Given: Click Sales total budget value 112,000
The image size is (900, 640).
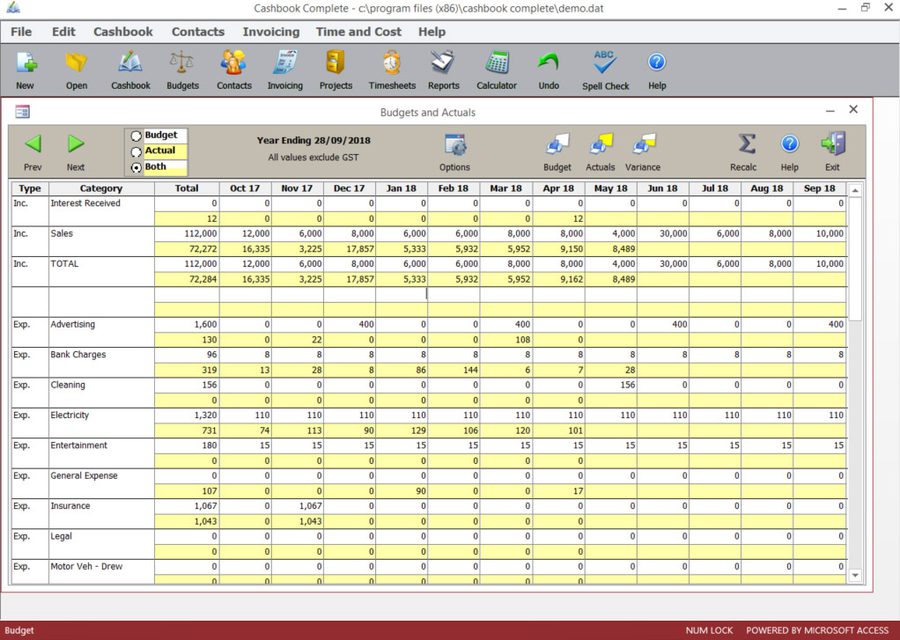Looking at the screenshot, I should pyautogui.click(x=187, y=234).
